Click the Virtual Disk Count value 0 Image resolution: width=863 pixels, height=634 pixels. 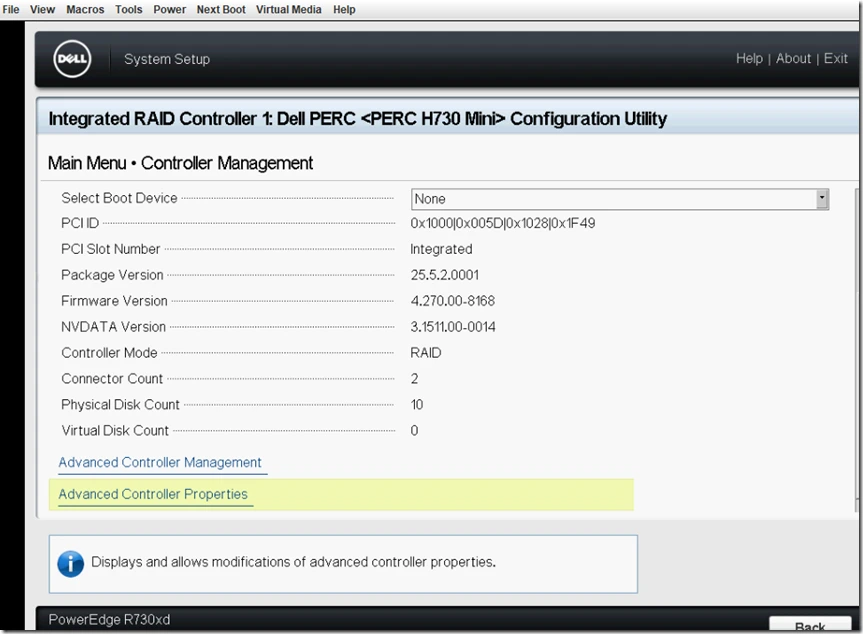click(414, 430)
